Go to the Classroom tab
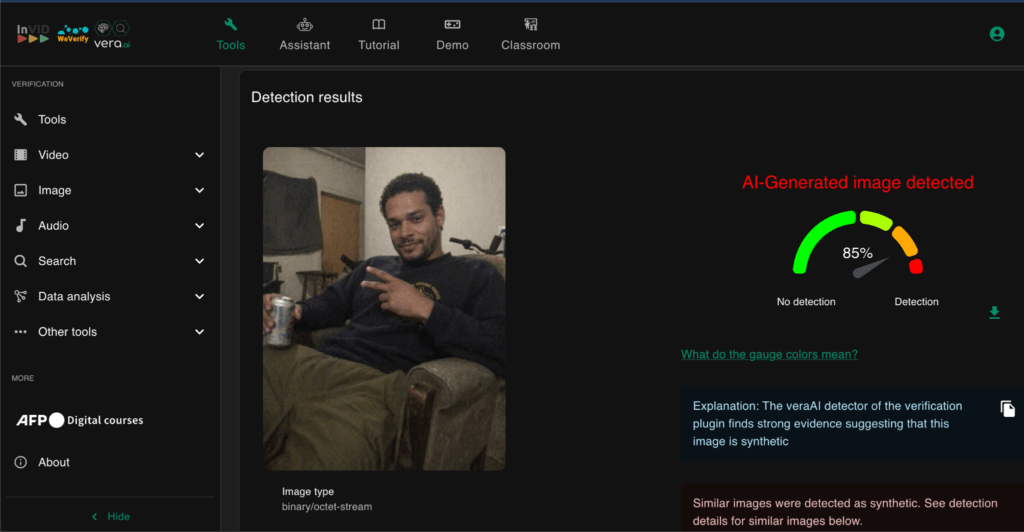 pyautogui.click(x=530, y=34)
